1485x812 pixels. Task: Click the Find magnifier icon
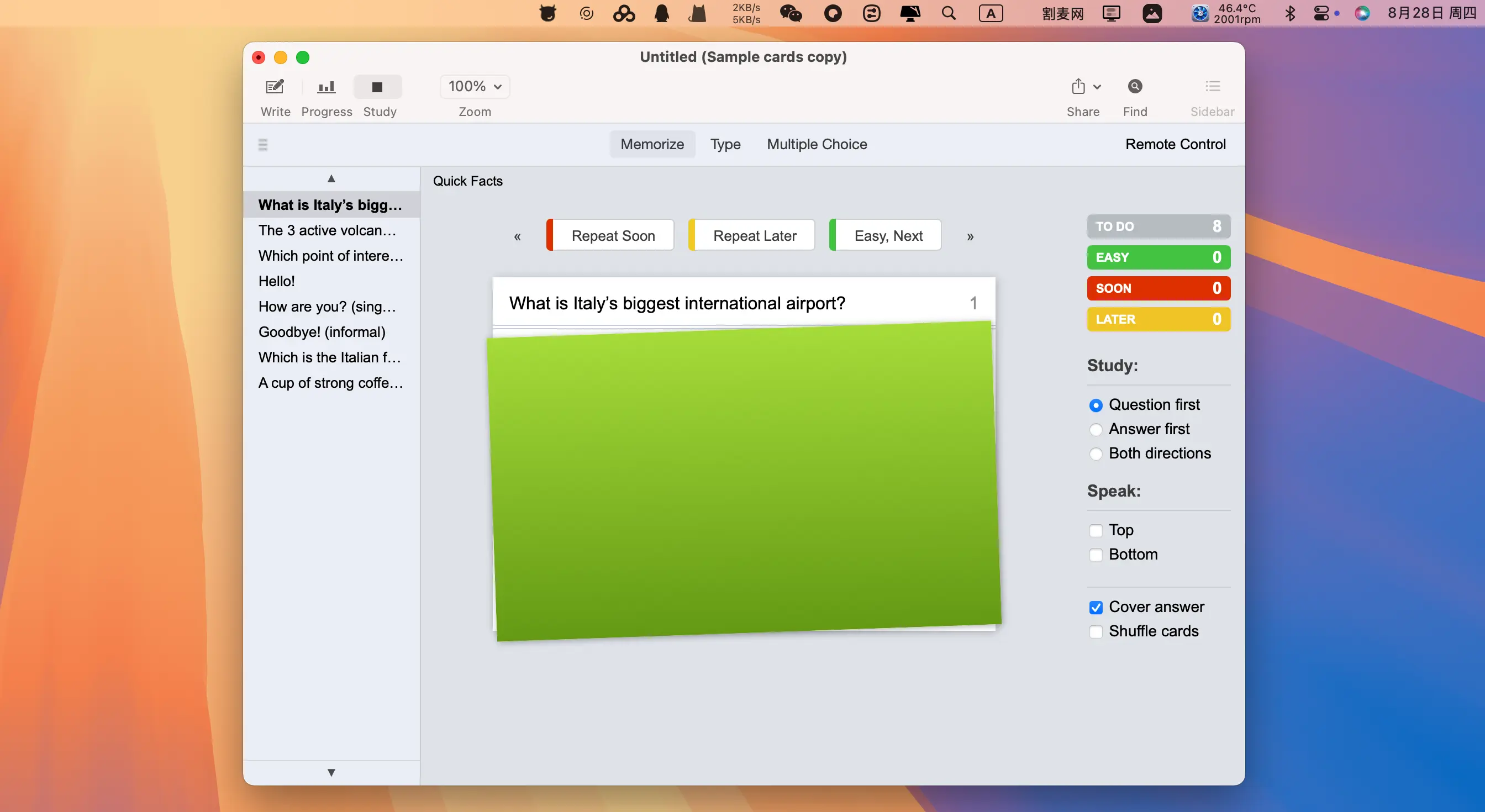click(1135, 86)
